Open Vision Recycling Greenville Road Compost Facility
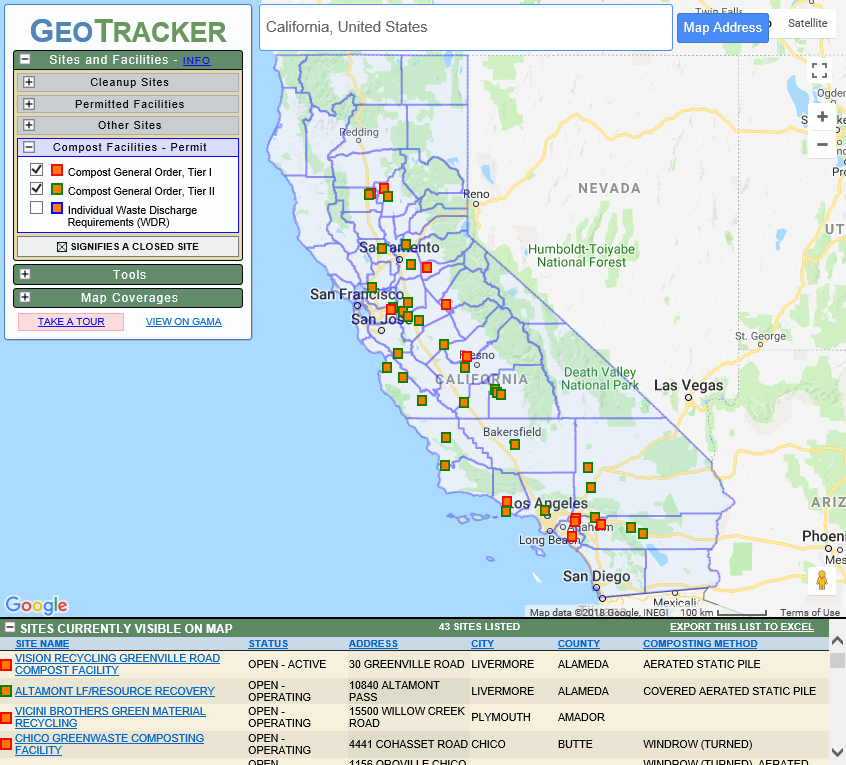Image resolution: width=846 pixels, height=765 pixels. click(x=117, y=664)
